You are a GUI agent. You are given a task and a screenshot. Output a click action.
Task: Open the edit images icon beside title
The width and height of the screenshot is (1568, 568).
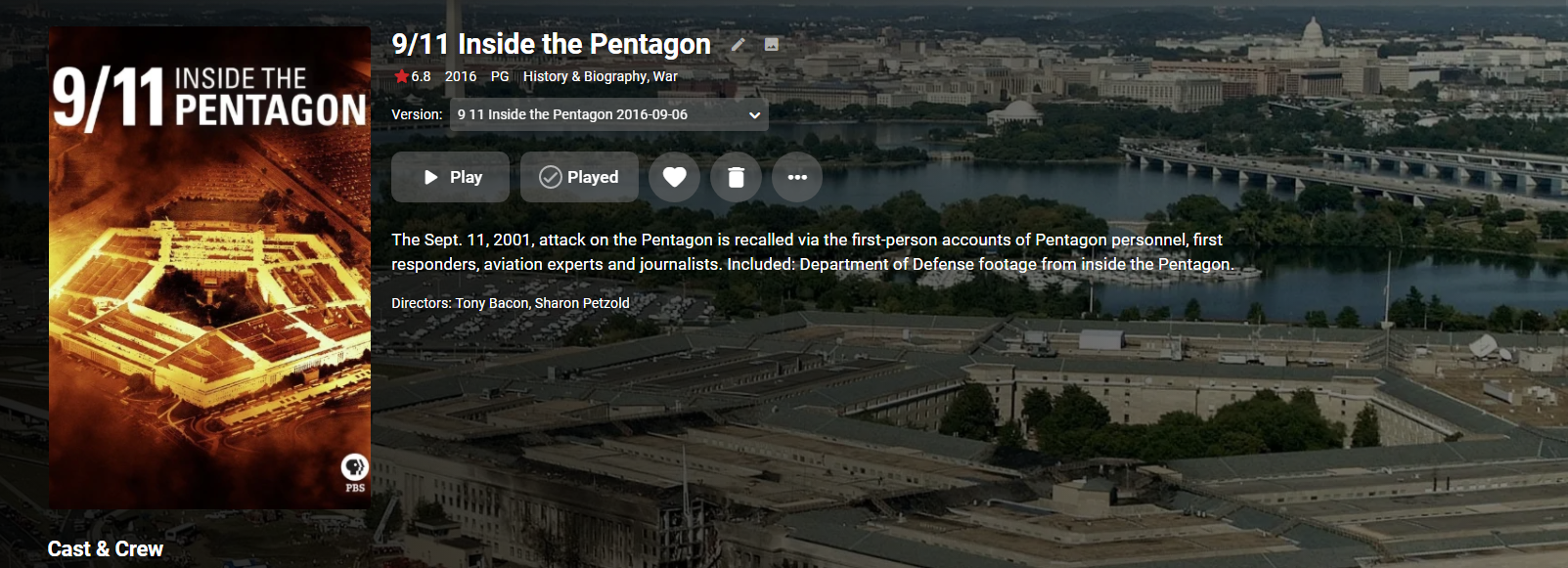[772, 44]
